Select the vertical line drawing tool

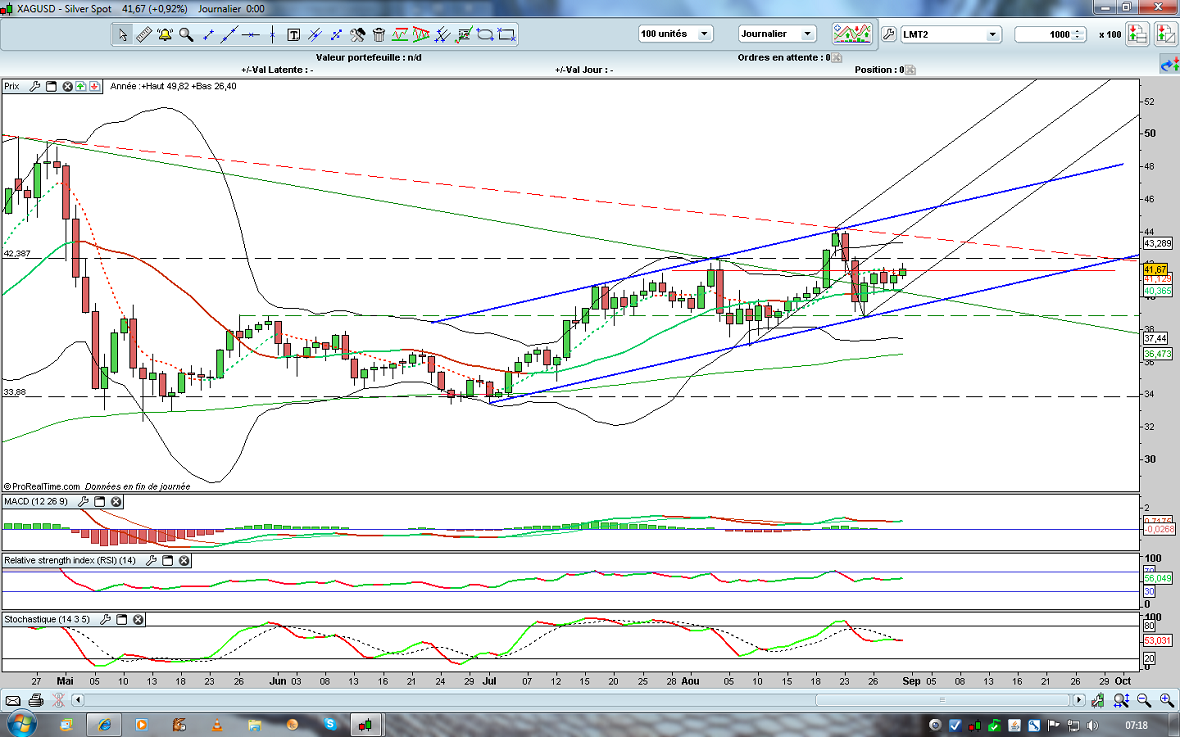click(272, 35)
